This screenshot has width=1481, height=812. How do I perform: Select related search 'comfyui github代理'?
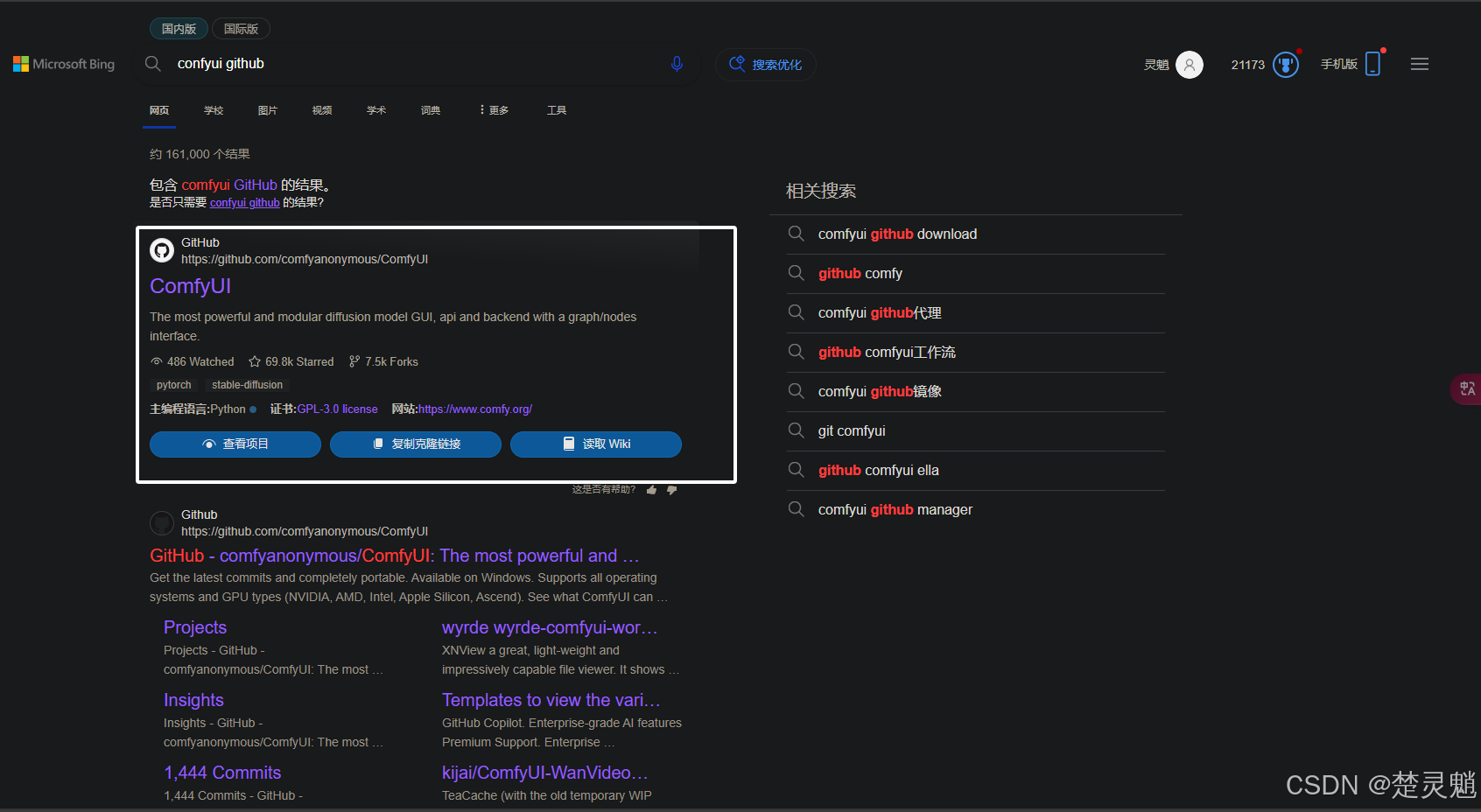click(x=880, y=312)
